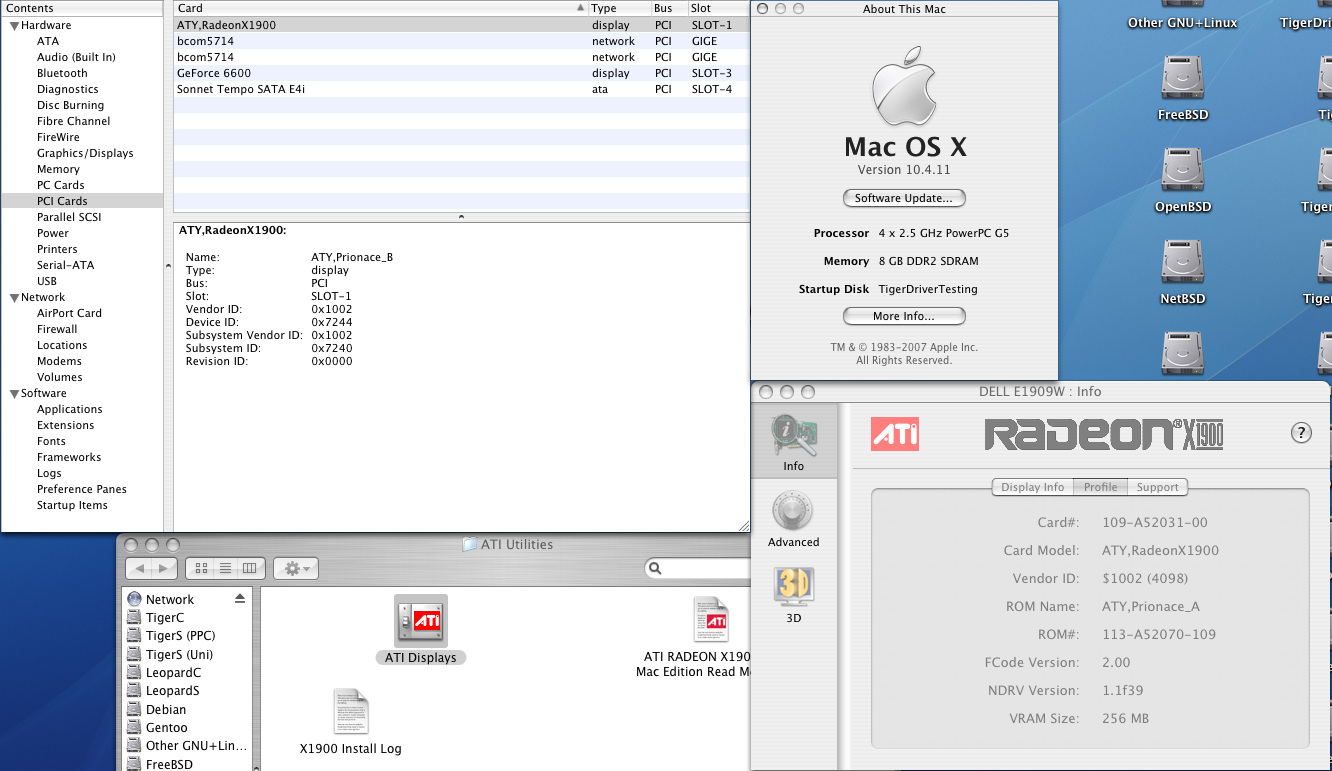
Task: Click the Slot column header
Action: point(718,8)
